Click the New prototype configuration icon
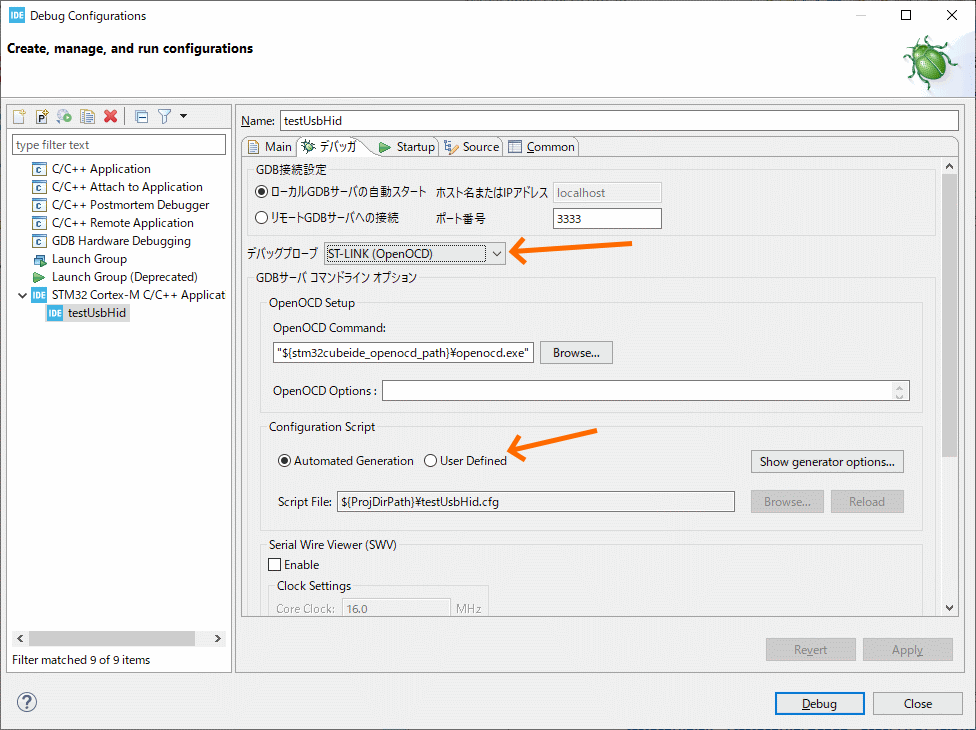Image resolution: width=976 pixels, height=730 pixels. click(x=42, y=117)
